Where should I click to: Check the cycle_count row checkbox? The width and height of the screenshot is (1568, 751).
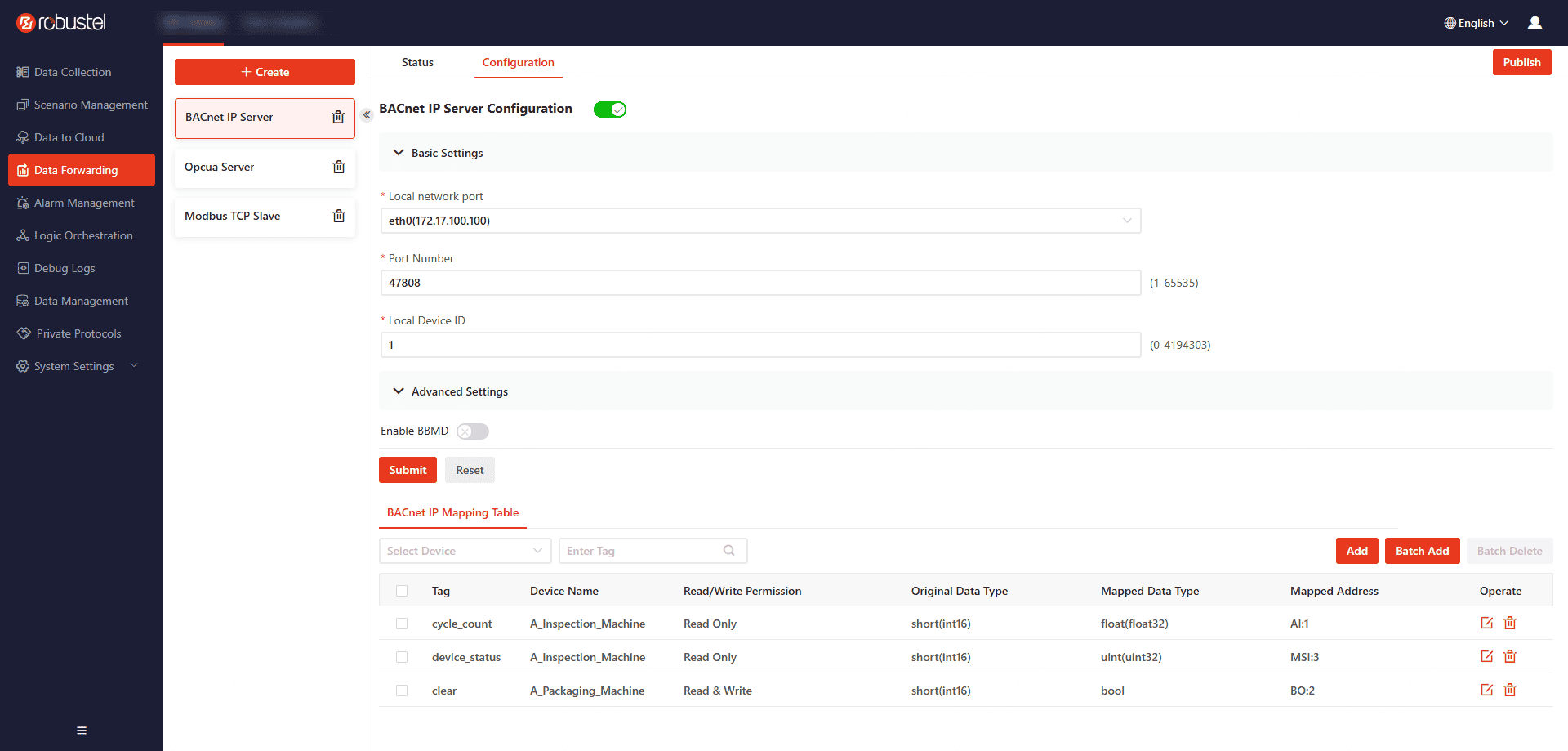402,624
